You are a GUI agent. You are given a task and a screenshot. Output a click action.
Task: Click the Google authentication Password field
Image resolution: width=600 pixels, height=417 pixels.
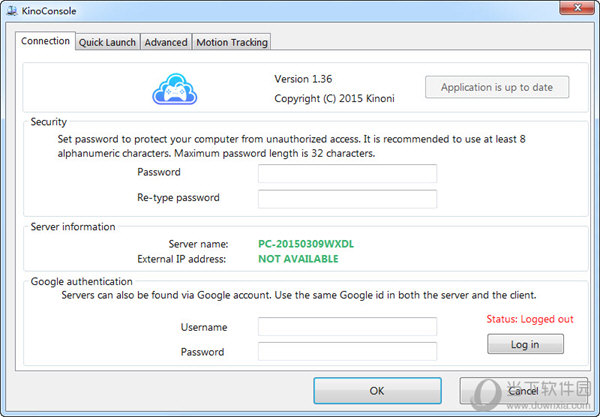[x=347, y=351]
